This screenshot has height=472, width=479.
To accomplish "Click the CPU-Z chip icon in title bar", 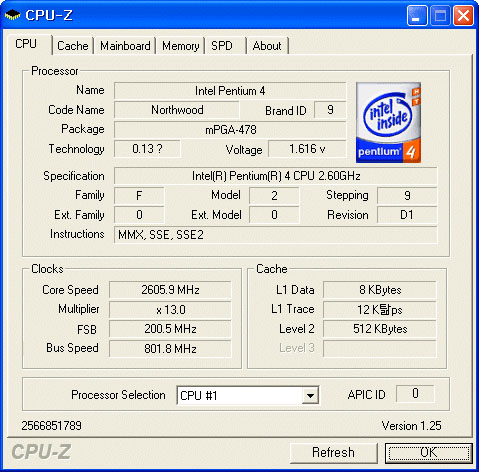I will (13, 15).
